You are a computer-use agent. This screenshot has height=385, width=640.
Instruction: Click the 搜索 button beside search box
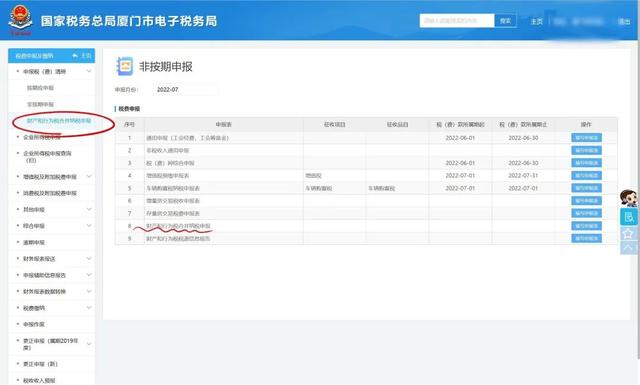[505, 21]
